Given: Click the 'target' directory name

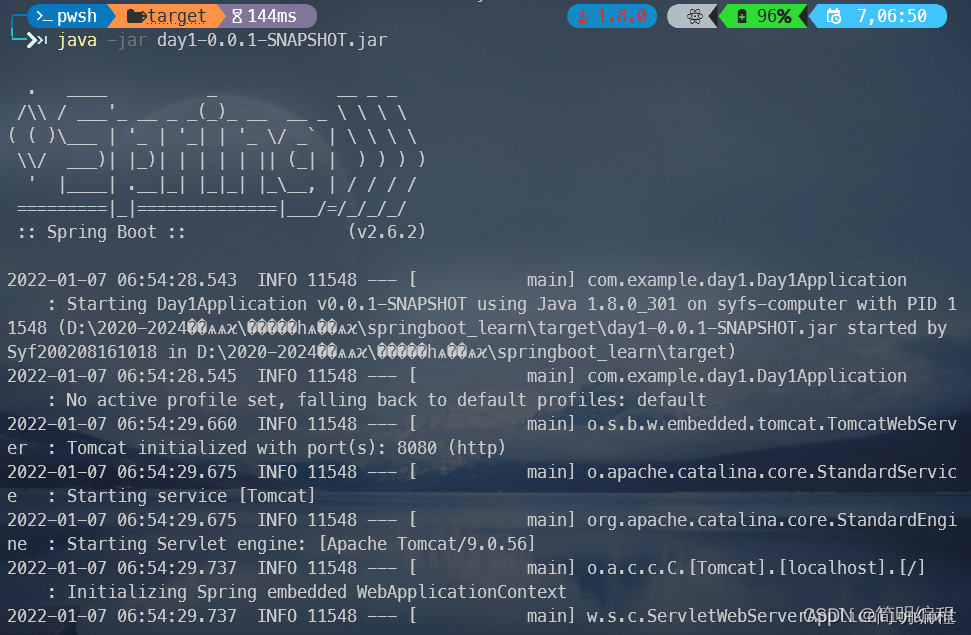Looking at the screenshot, I should [x=177, y=16].
